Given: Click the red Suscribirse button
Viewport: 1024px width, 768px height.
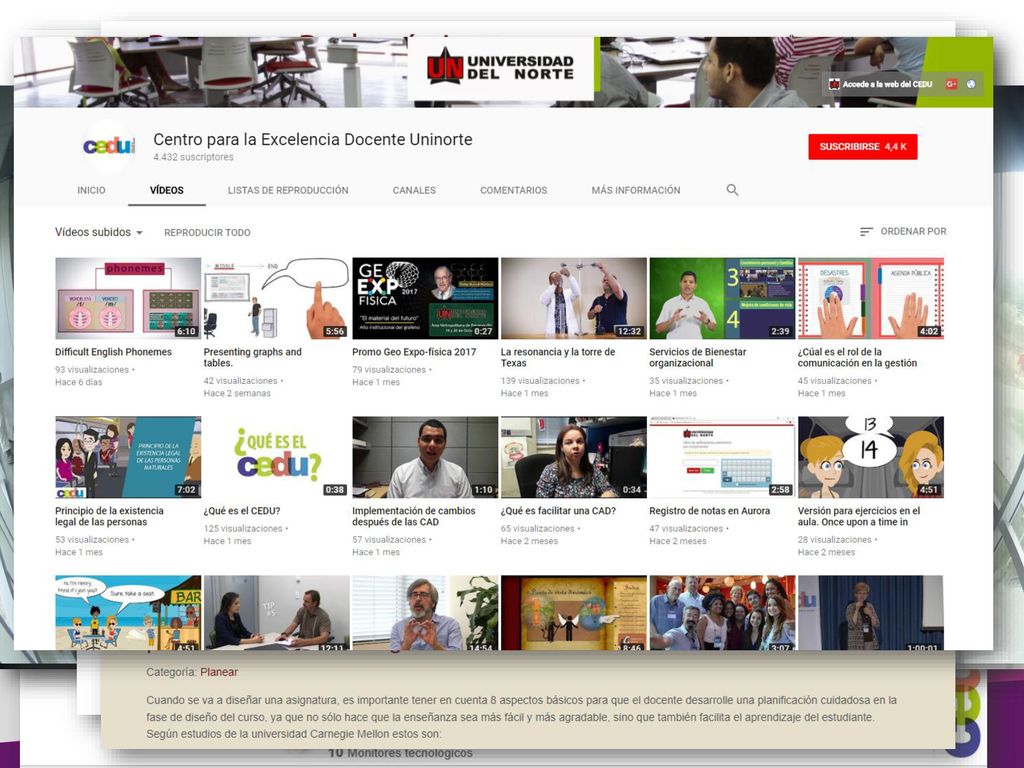Looking at the screenshot, I should [863, 147].
